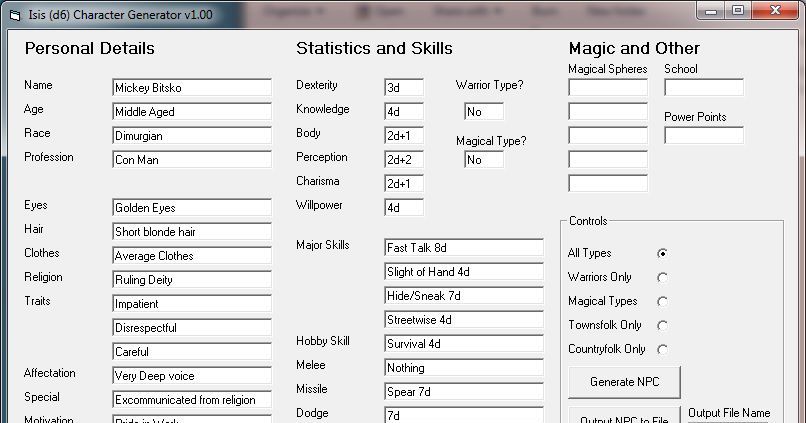The image size is (806, 423).
Task: Pick the Countryfolk Only radio button
Action: coord(662,350)
